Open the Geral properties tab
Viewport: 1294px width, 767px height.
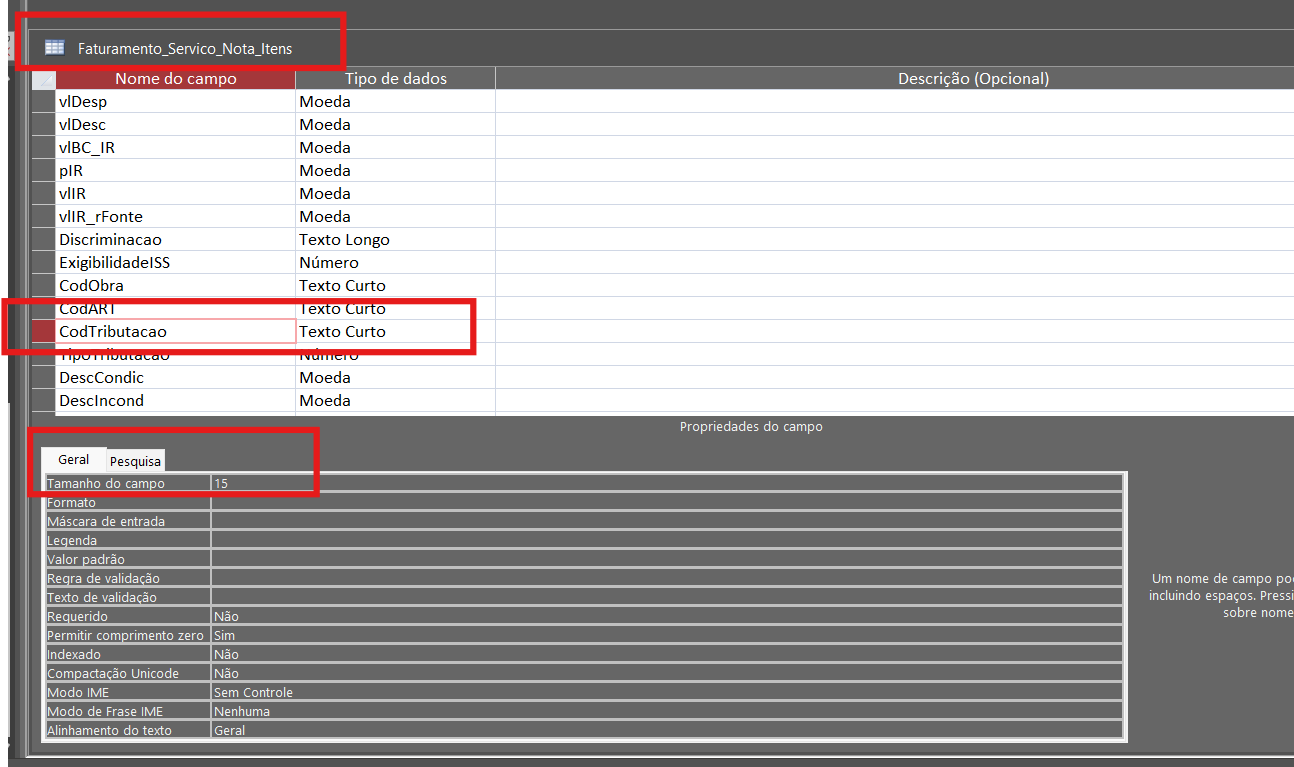pos(74,460)
